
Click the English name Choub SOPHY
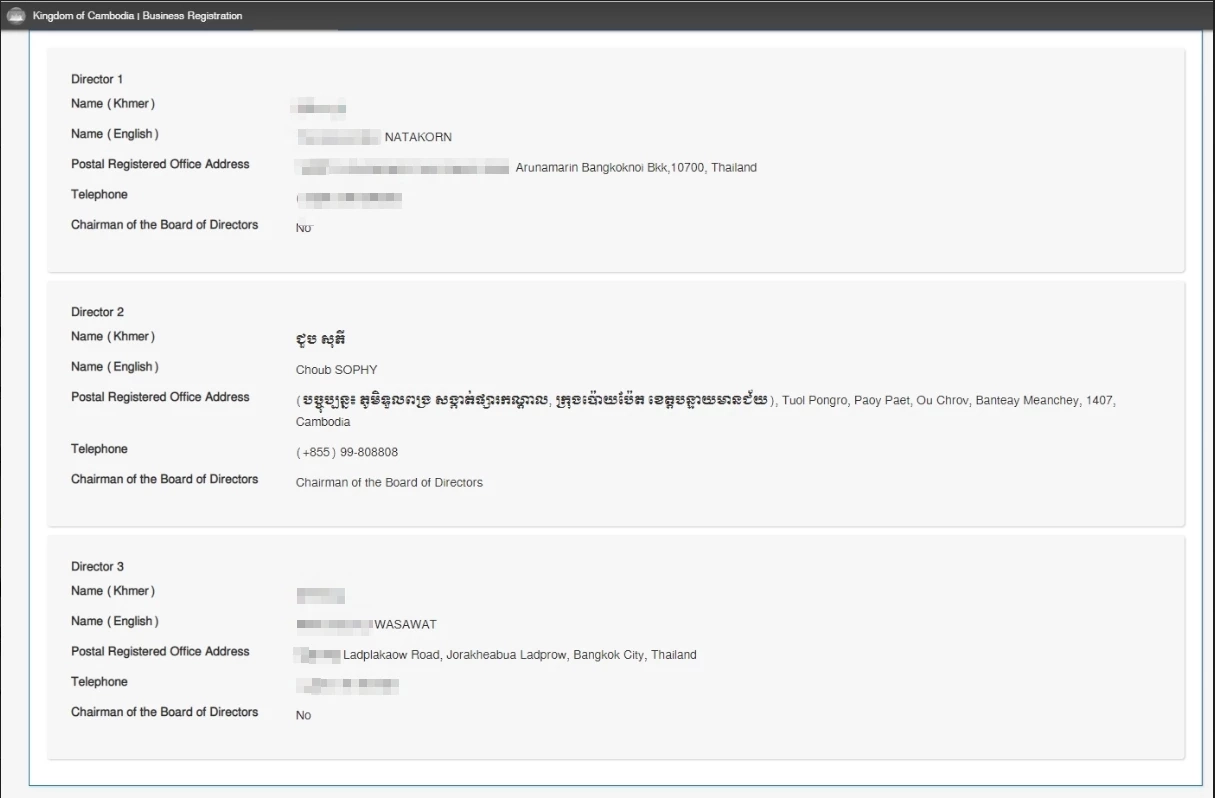[x=336, y=370]
